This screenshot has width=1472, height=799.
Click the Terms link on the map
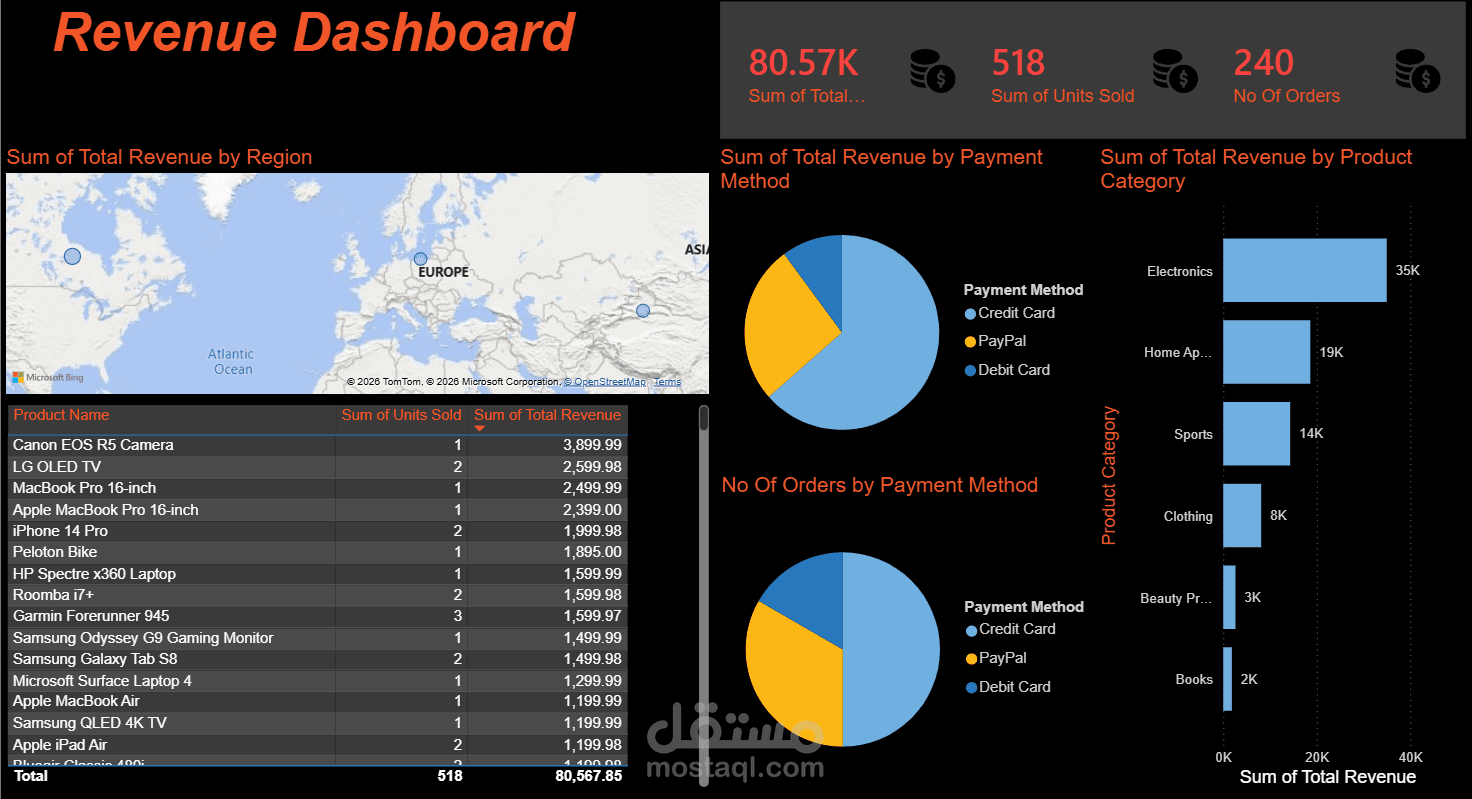coord(667,381)
